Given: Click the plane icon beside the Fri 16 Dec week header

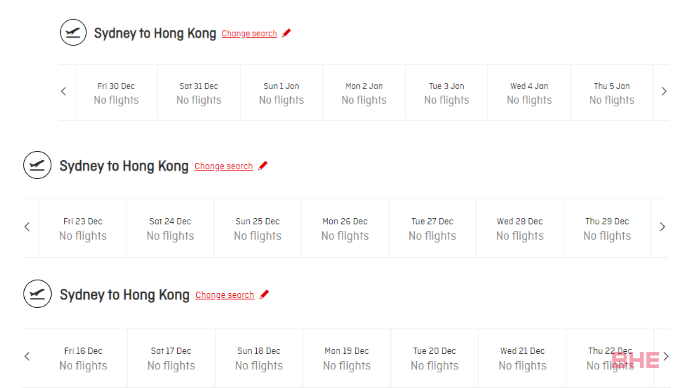Looking at the screenshot, I should pos(37,294).
